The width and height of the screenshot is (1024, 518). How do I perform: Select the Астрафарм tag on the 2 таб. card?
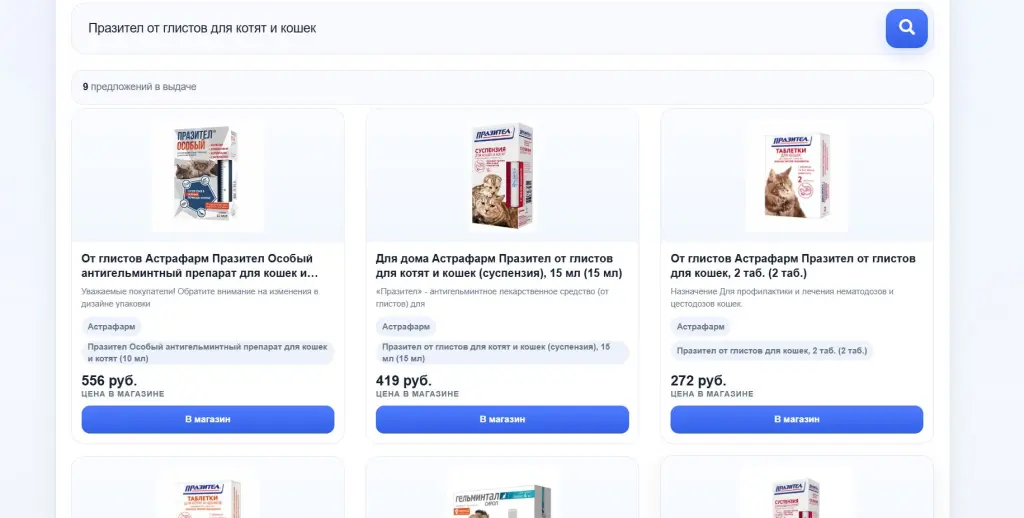point(700,327)
